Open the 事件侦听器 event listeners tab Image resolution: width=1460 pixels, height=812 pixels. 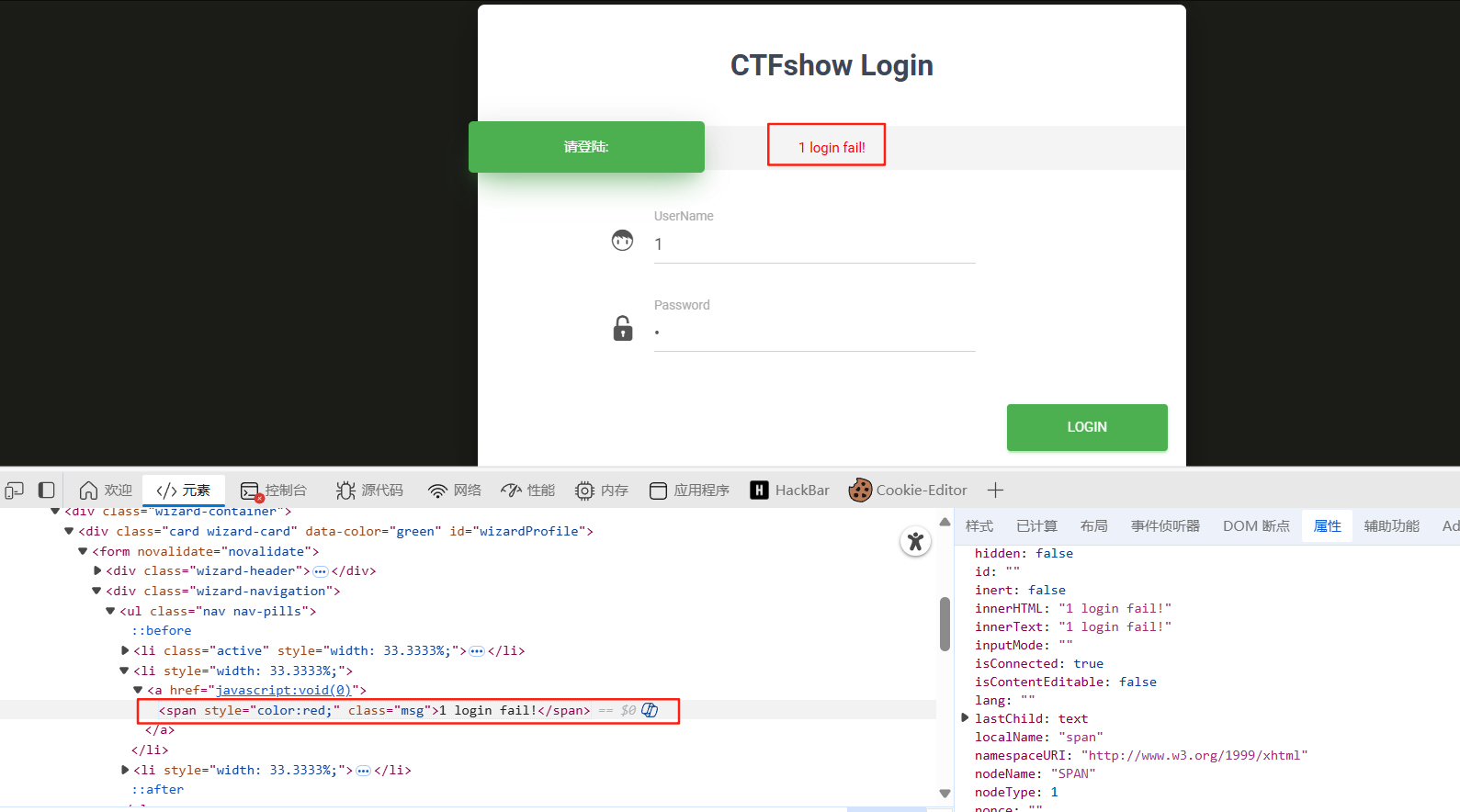click(x=1165, y=526)
